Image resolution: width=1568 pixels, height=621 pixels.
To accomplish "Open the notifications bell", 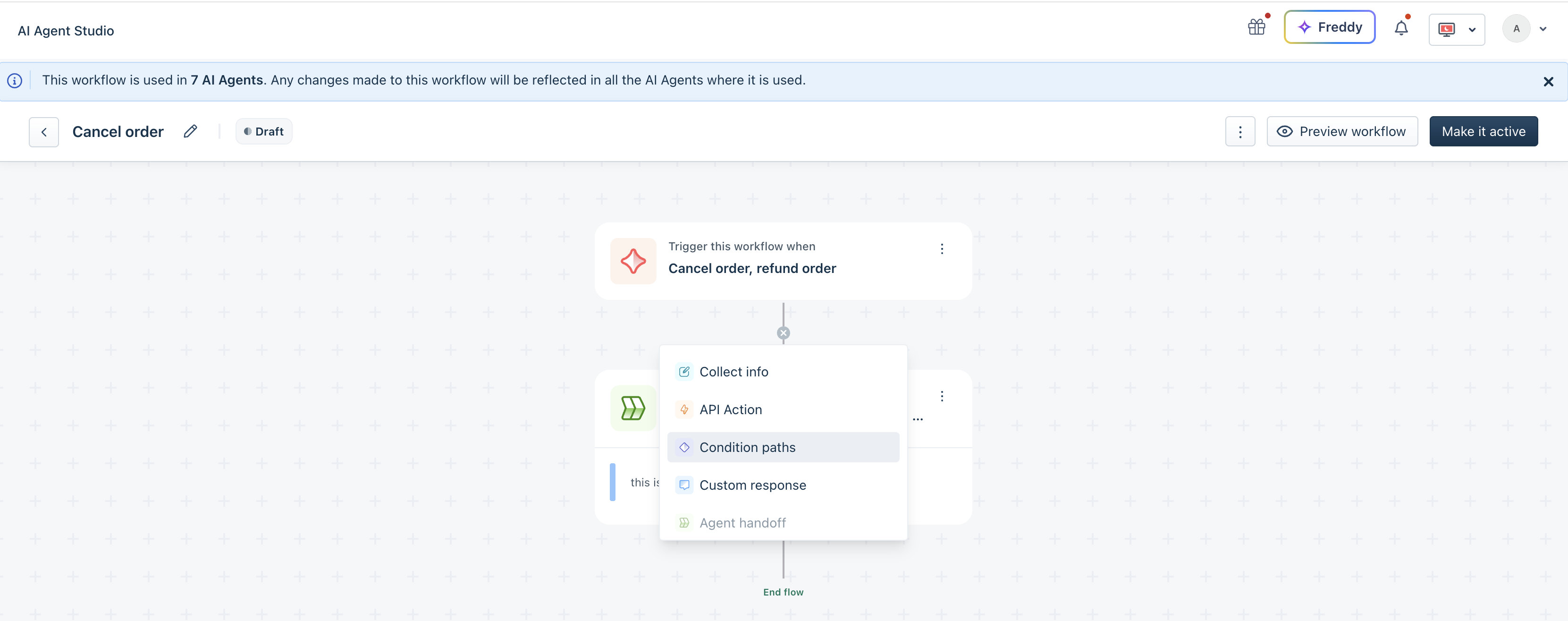I will coord(1400,28).
